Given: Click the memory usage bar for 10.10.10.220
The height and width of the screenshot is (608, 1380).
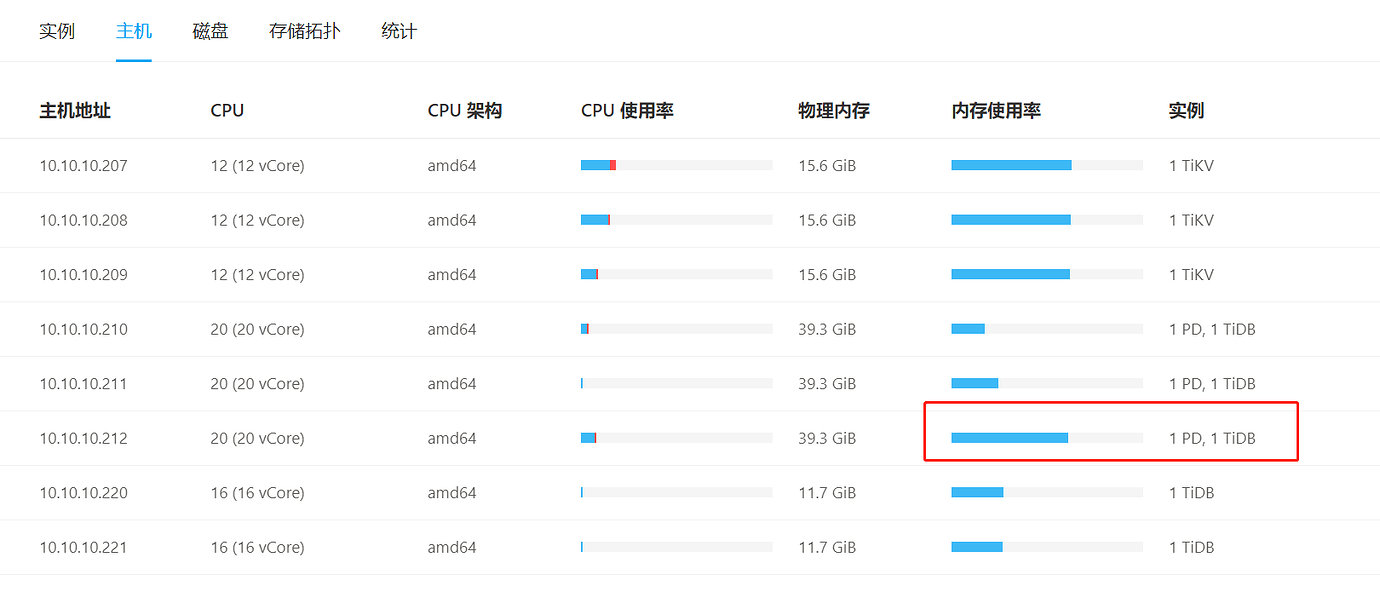Looking at the screenshot, I should [1047, 492].
